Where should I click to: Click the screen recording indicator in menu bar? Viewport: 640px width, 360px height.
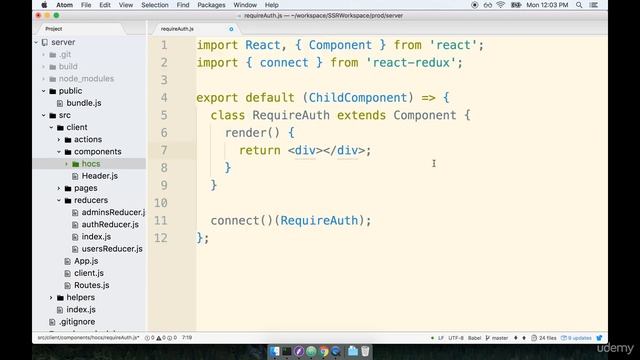474,5
